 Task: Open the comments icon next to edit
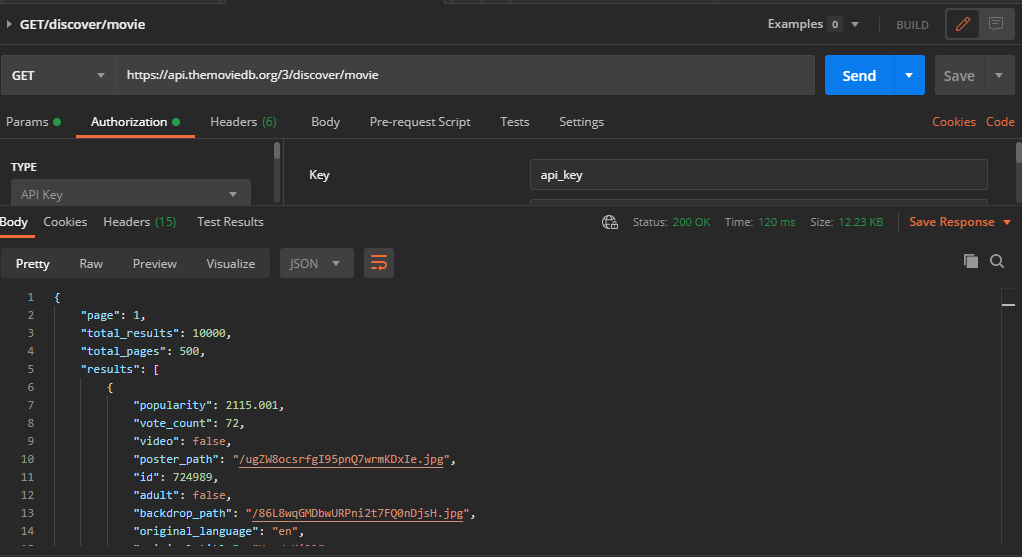[996, 25]
